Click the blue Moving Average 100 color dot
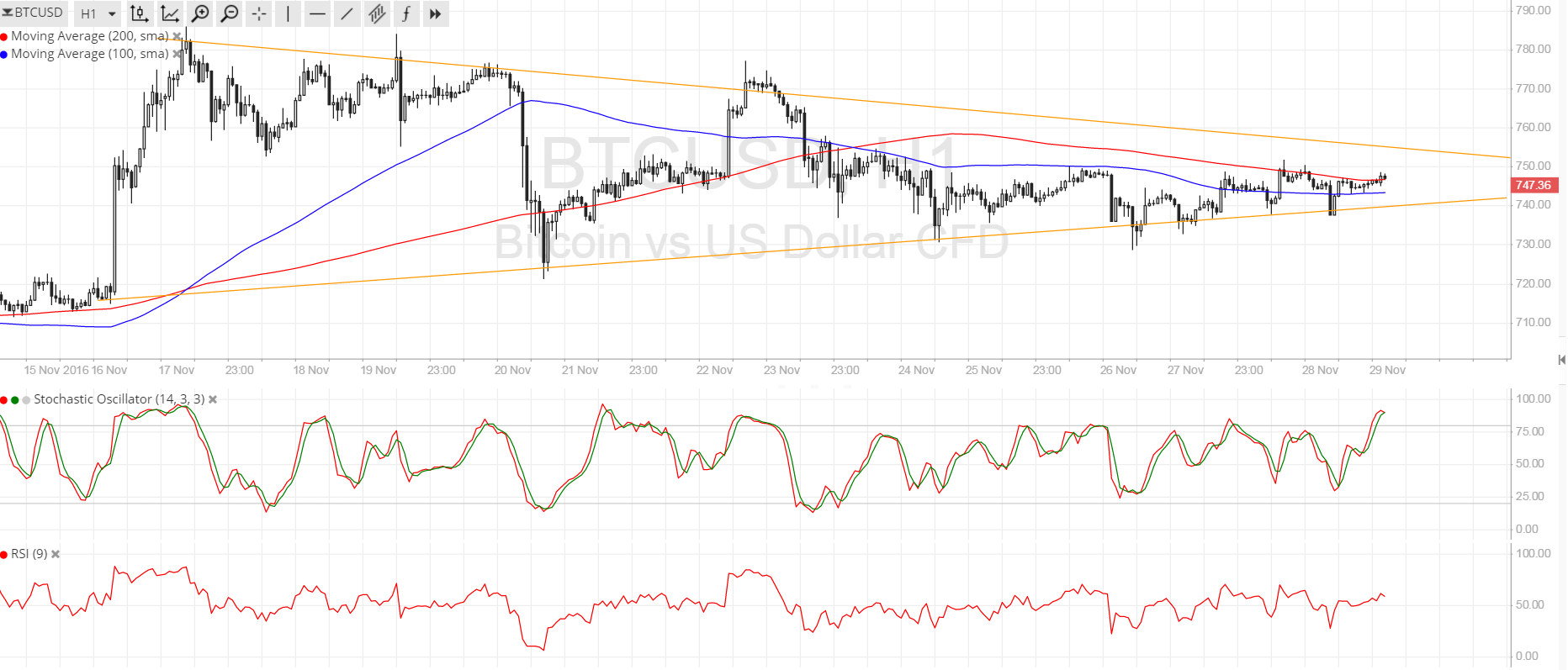Viewport: 1568px width, 670px height. click(4, 54)
